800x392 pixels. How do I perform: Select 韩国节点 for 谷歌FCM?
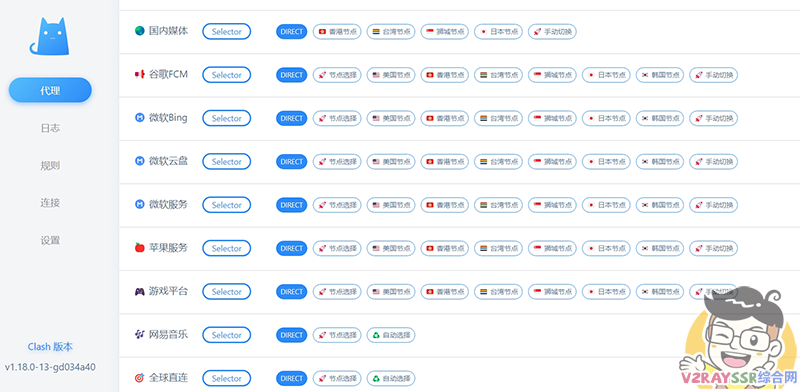(660, 75)
